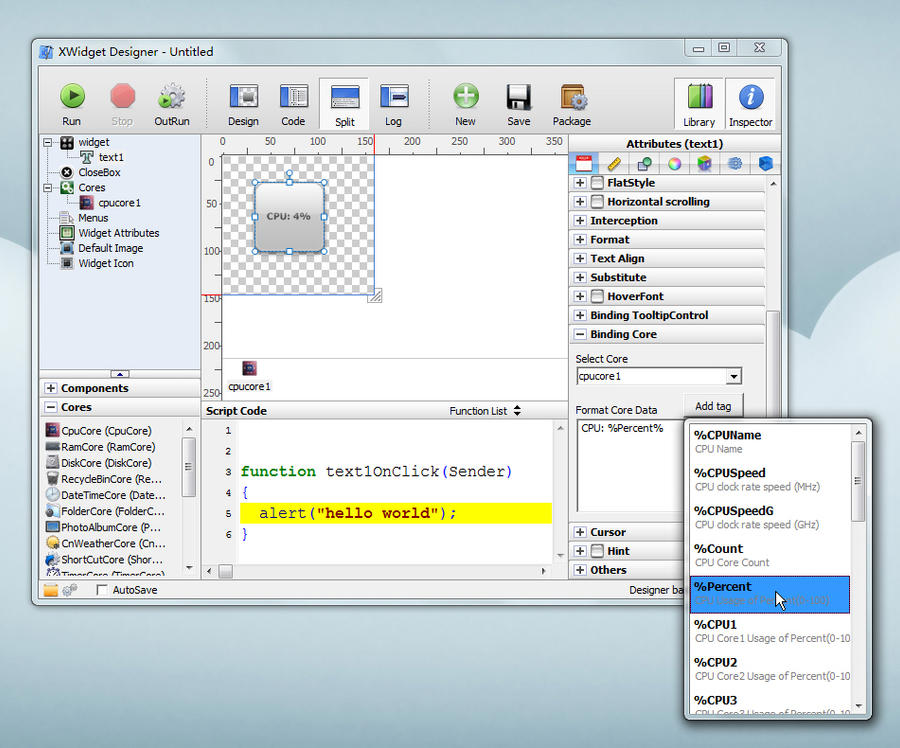
Task: Select the calendar attributes tab icon
Action: 584,164
